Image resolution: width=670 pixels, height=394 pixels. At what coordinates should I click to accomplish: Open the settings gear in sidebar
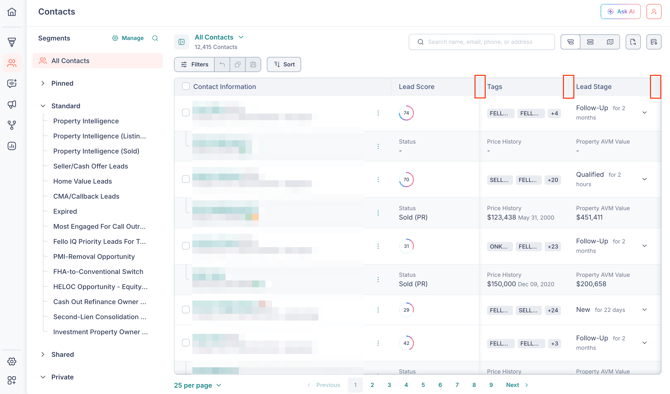12,362
